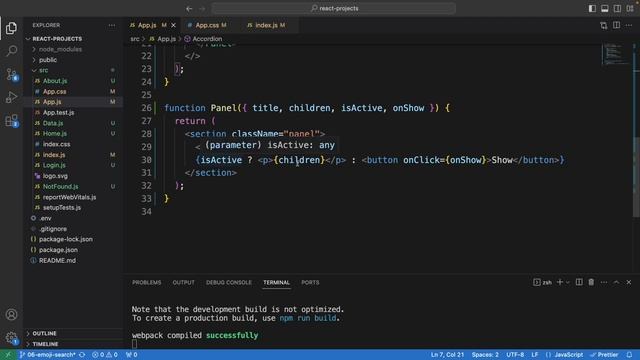
Task: Open the Accounts menu icon
Action: point(11,315)
